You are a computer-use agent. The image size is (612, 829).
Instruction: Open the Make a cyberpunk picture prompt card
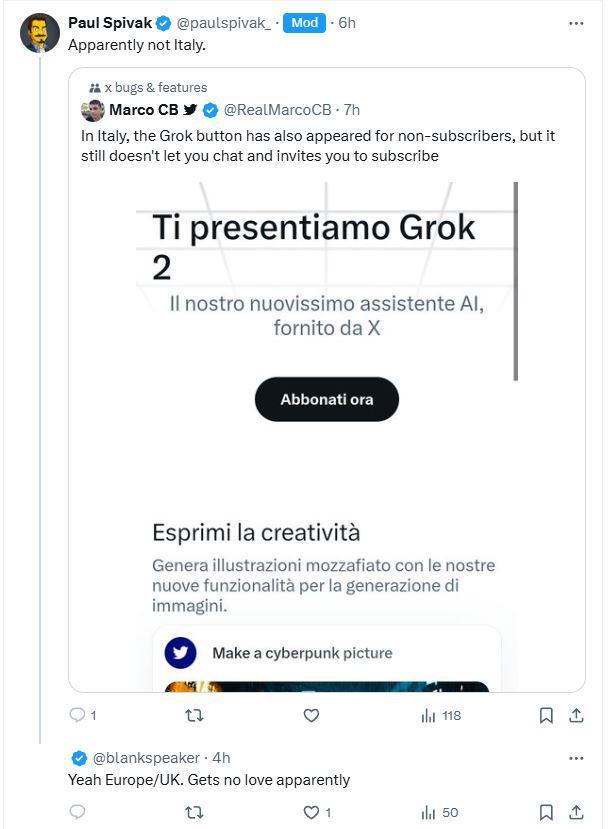[x=326, y=653]
